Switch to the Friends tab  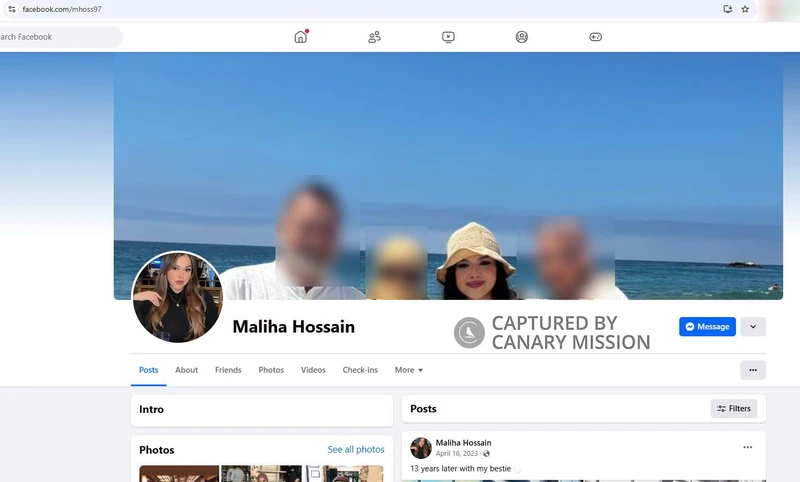click(228, 370)
